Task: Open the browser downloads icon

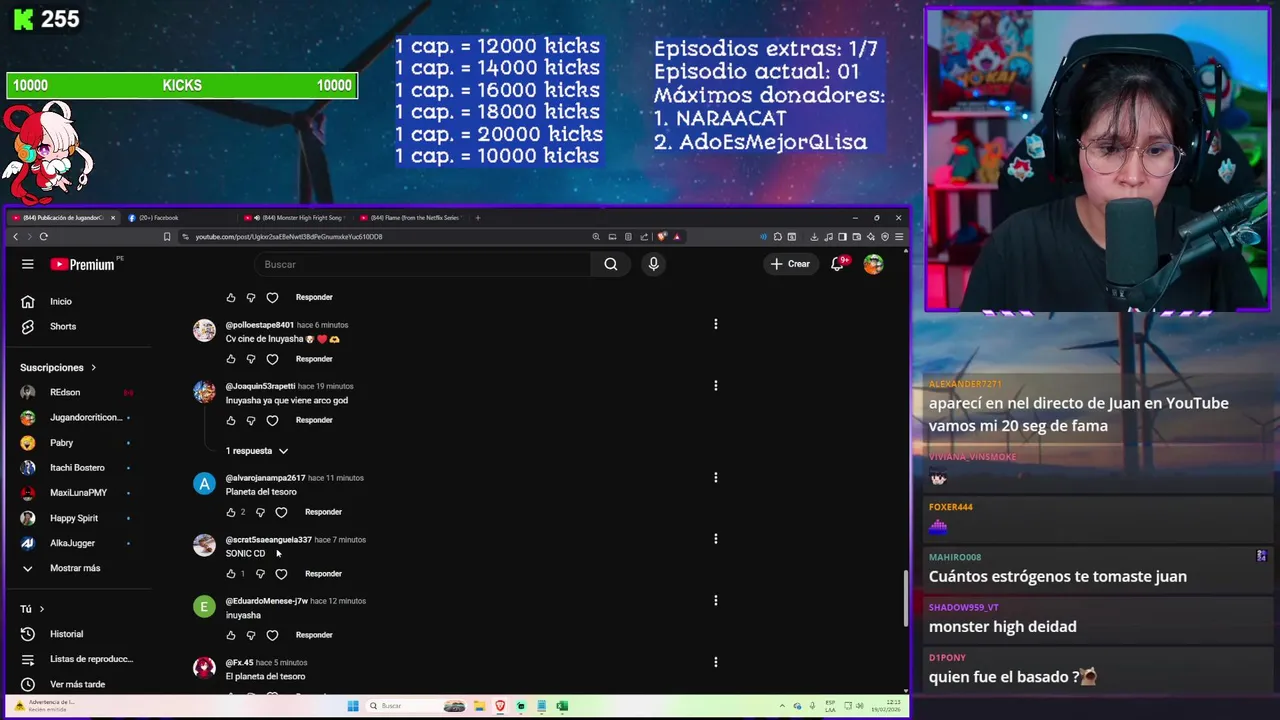Action: coord(814,237)
